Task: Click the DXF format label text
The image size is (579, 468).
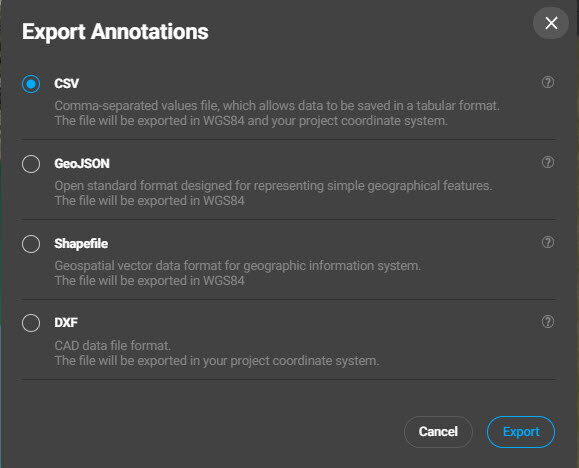Action: pyautogui.click(x=66, y=323)
